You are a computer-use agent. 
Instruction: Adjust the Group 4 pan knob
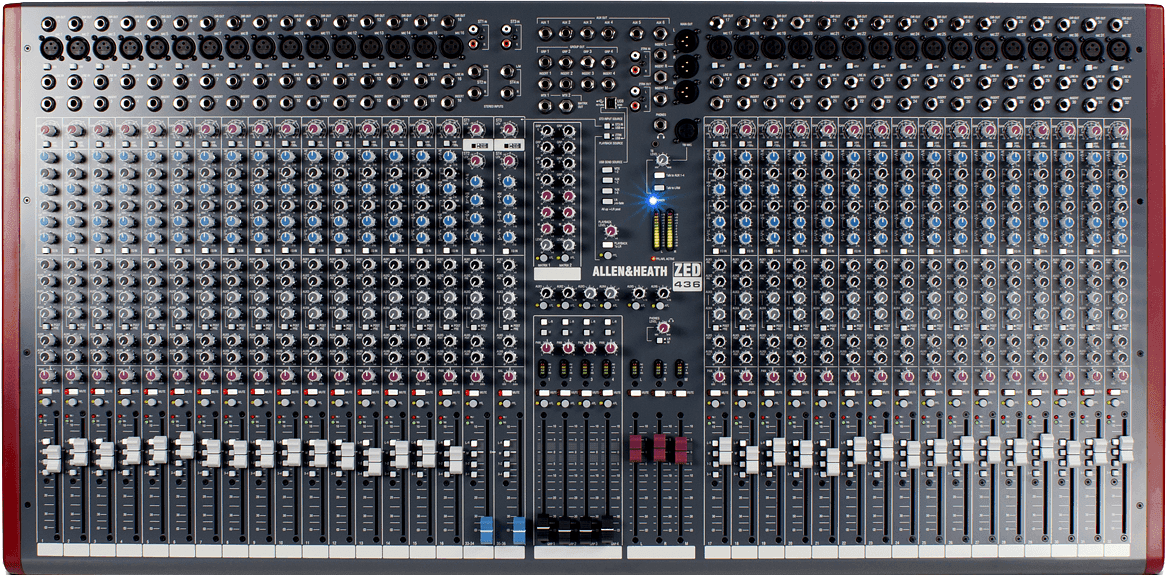coord(609,348)
